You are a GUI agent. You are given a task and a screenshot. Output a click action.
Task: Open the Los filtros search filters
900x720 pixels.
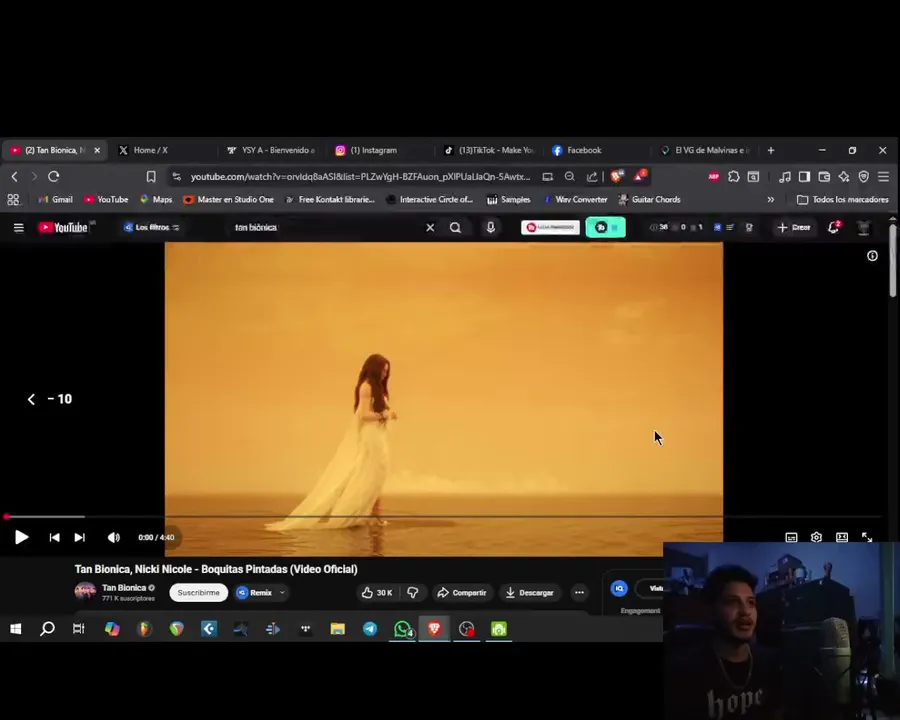152,228
